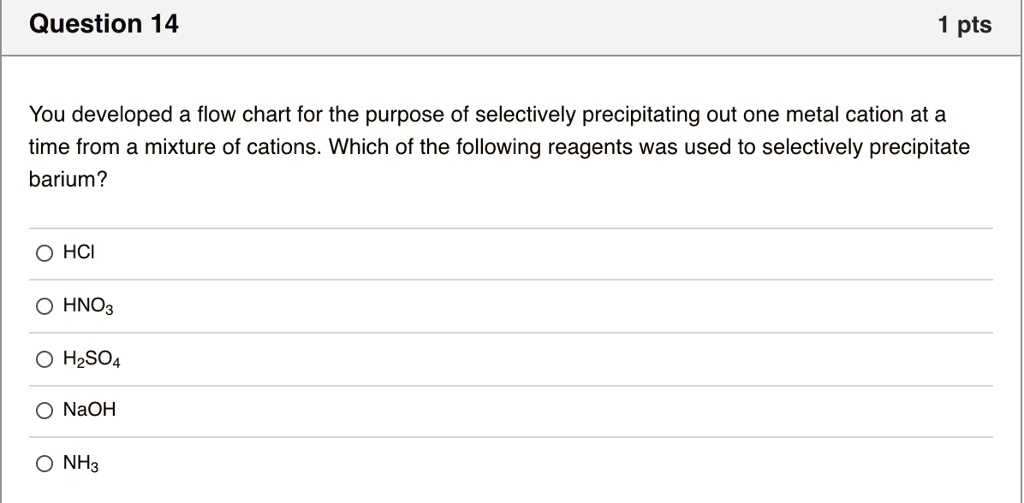Click the Question 14 heading
1024x503 pixels.
(x=104, y=25)
